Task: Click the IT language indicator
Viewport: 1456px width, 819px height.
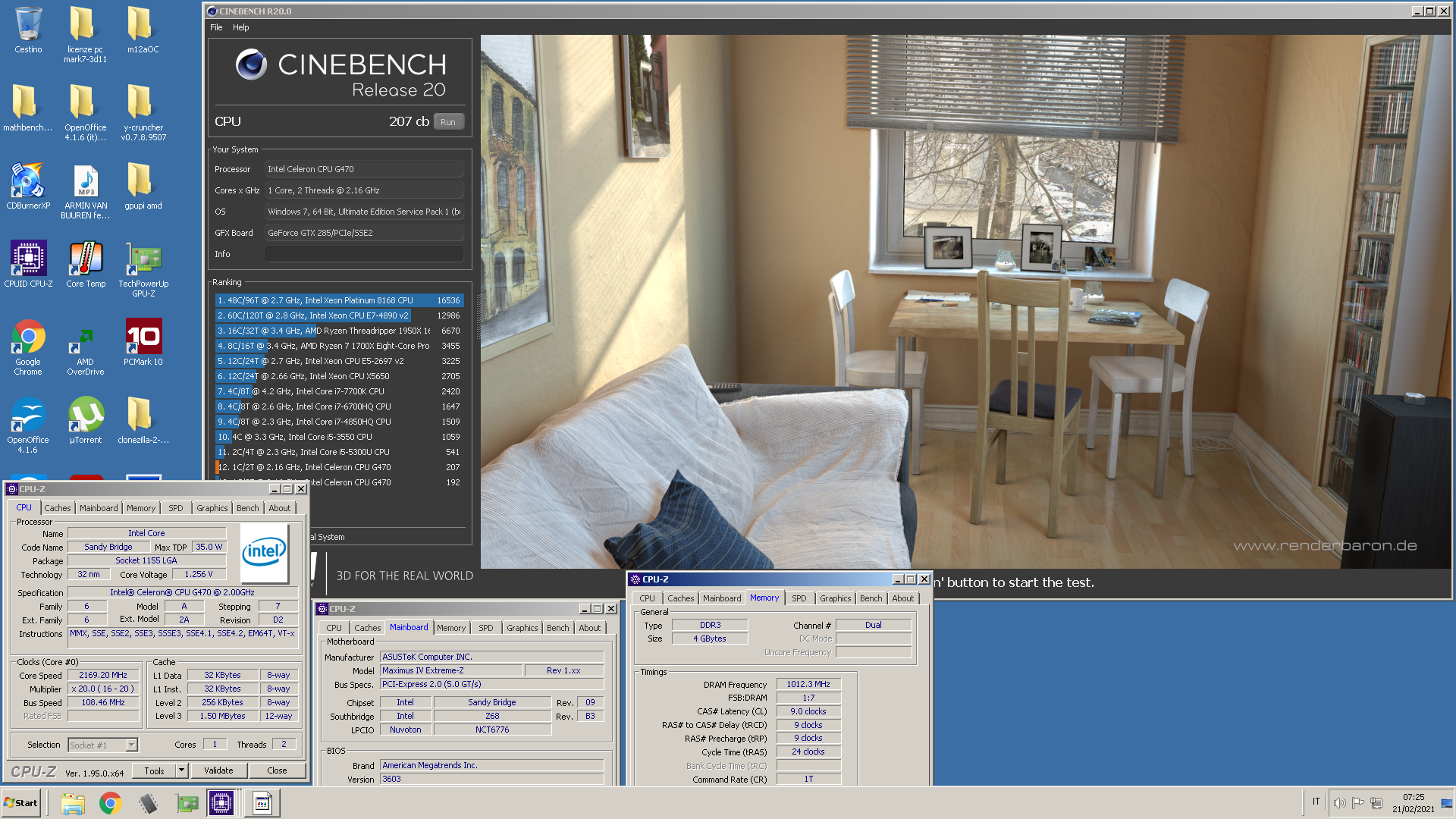Action: [x=1316, y=802]
